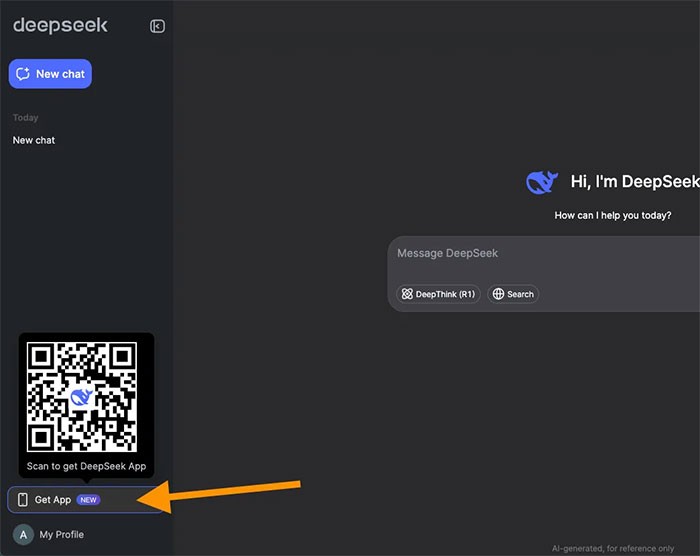Screen dimensions: 700x556
Task: Click the whale logo inside the QR code
Action: tap(82, 397)
